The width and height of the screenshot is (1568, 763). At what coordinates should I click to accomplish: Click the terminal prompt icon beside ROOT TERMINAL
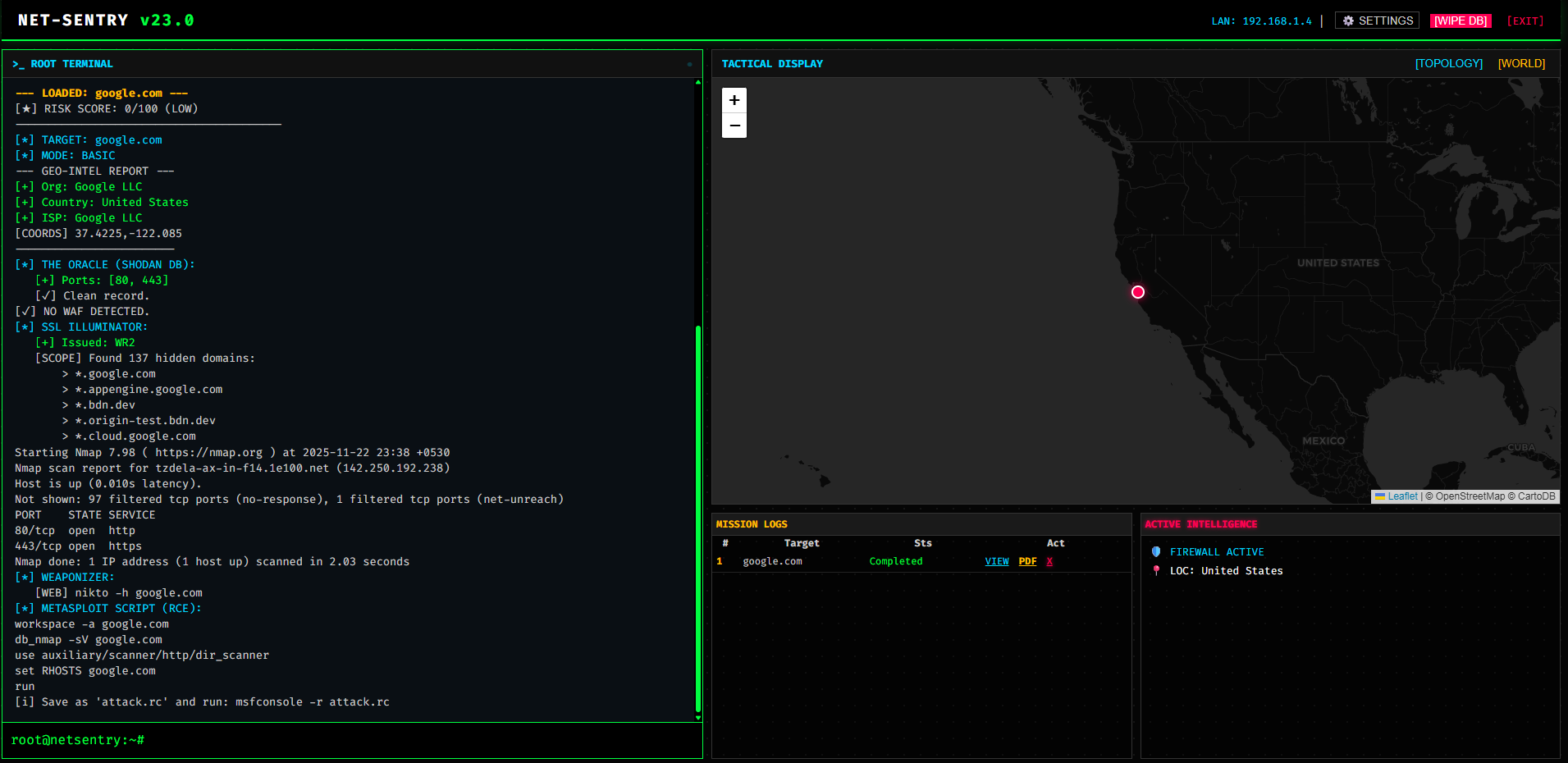pos(18,64)
